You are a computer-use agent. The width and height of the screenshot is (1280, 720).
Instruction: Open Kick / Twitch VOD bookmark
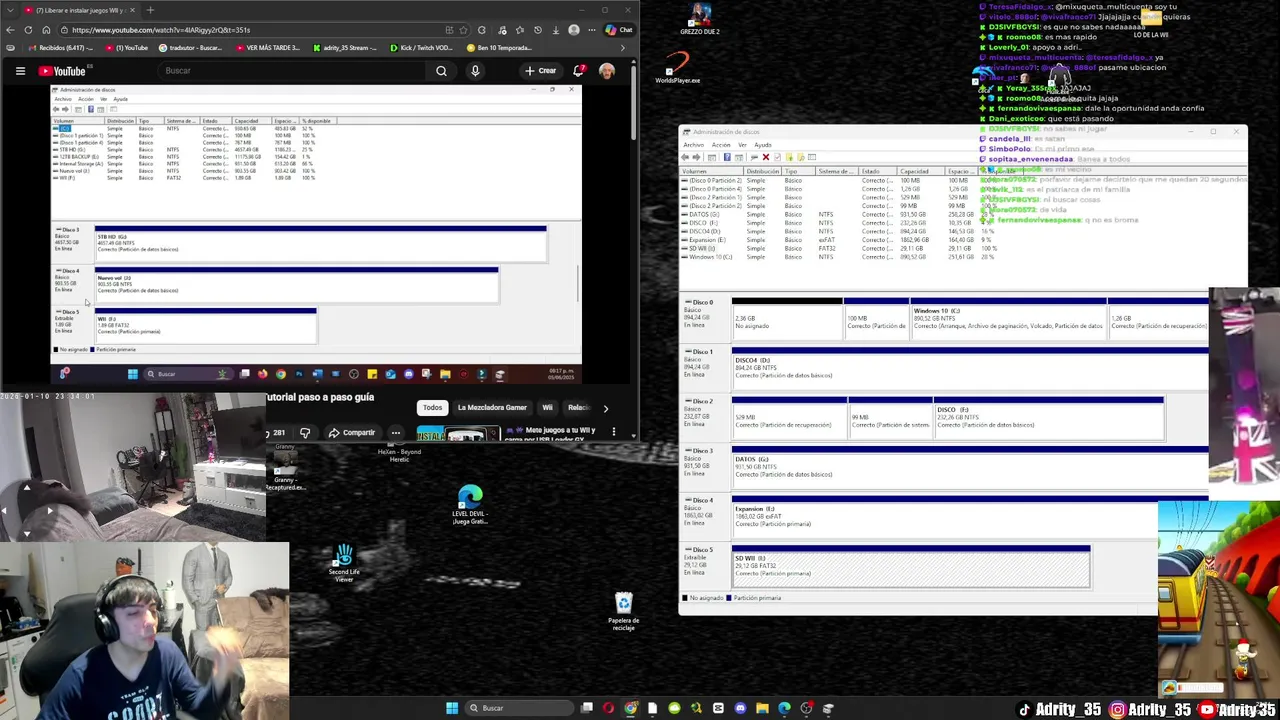pos(421,48)
